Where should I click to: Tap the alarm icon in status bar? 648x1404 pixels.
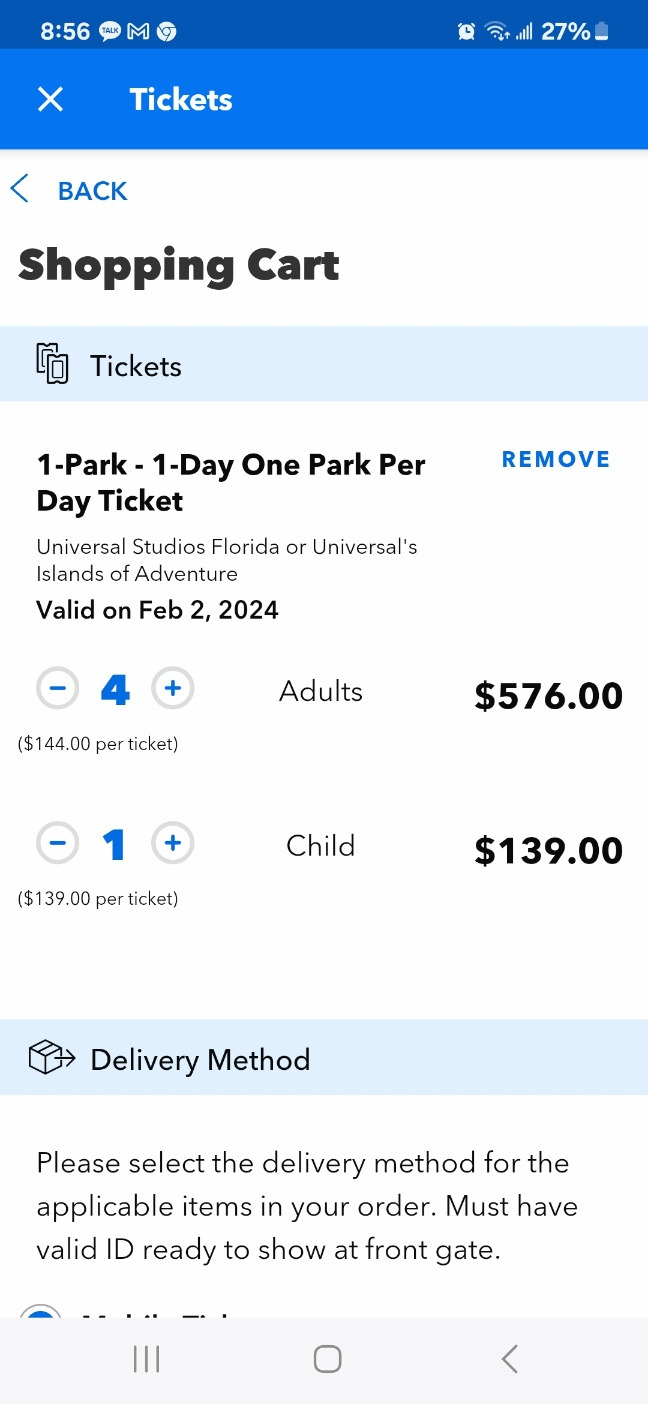[x=466, y=32]
